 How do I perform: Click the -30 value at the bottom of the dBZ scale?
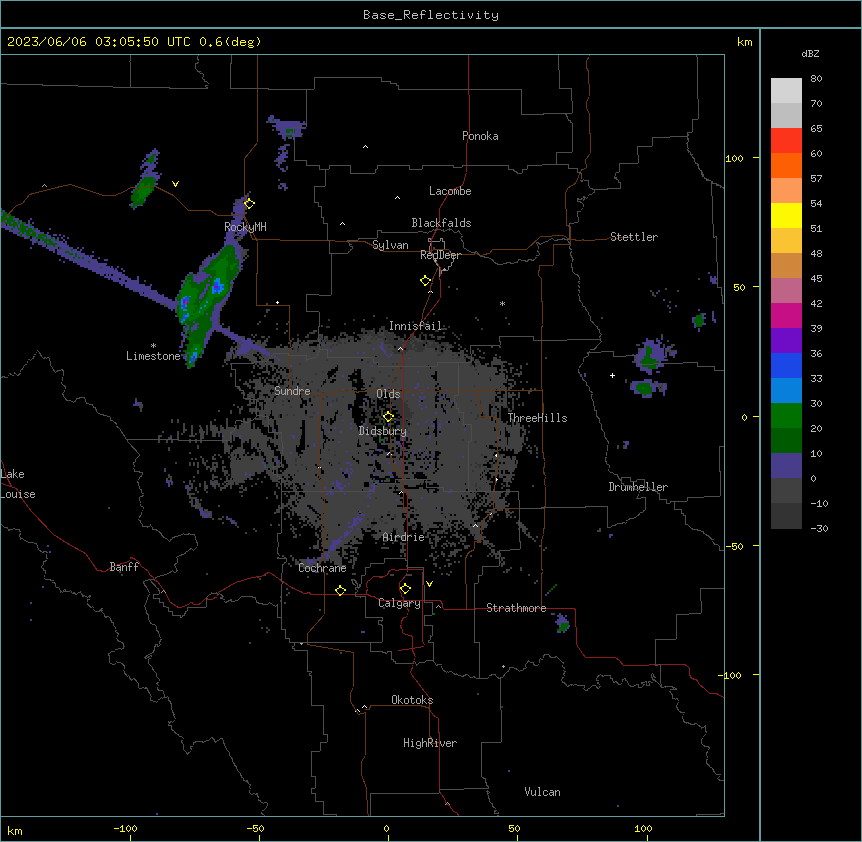[x=819, y=528]
